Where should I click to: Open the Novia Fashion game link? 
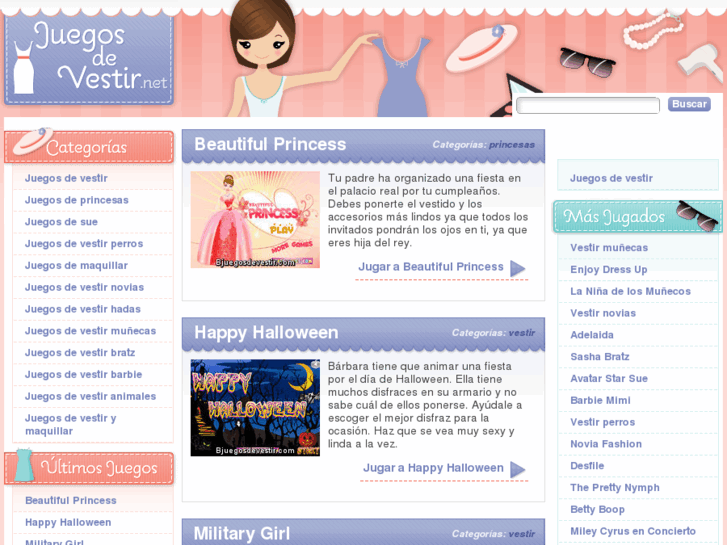click(606, 444)
